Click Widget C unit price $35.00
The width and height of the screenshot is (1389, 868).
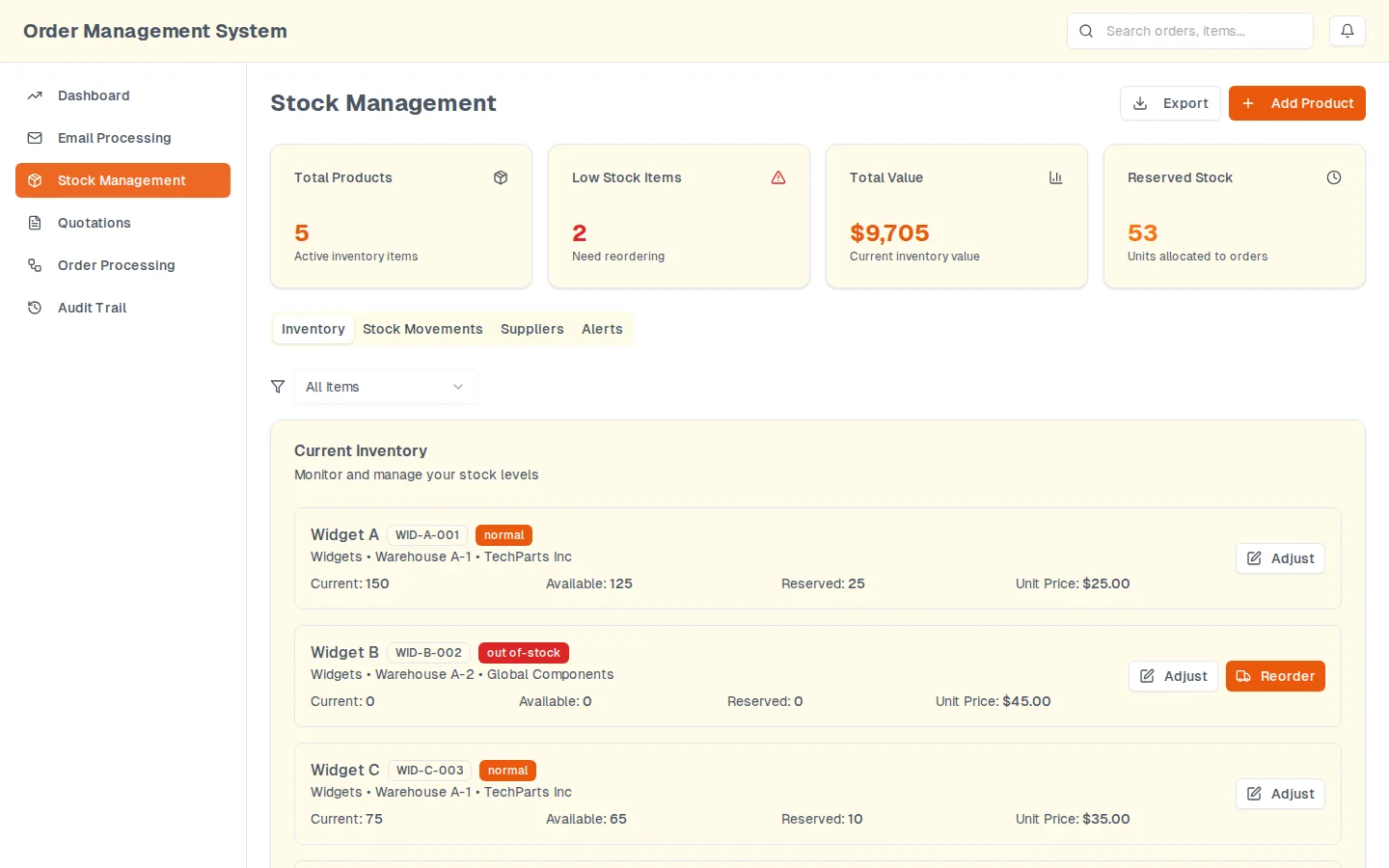(1106, 819)
